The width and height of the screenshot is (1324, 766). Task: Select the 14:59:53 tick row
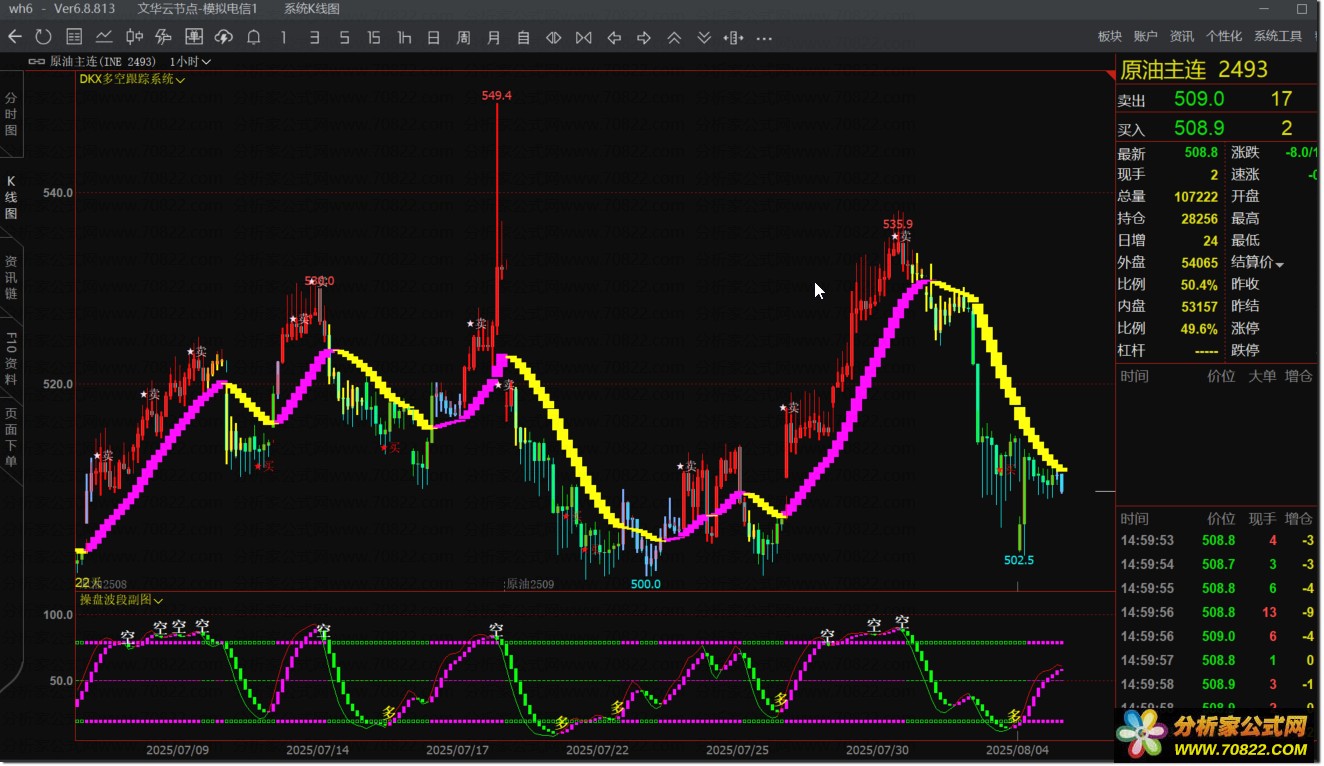click(x=1217, y=541)
